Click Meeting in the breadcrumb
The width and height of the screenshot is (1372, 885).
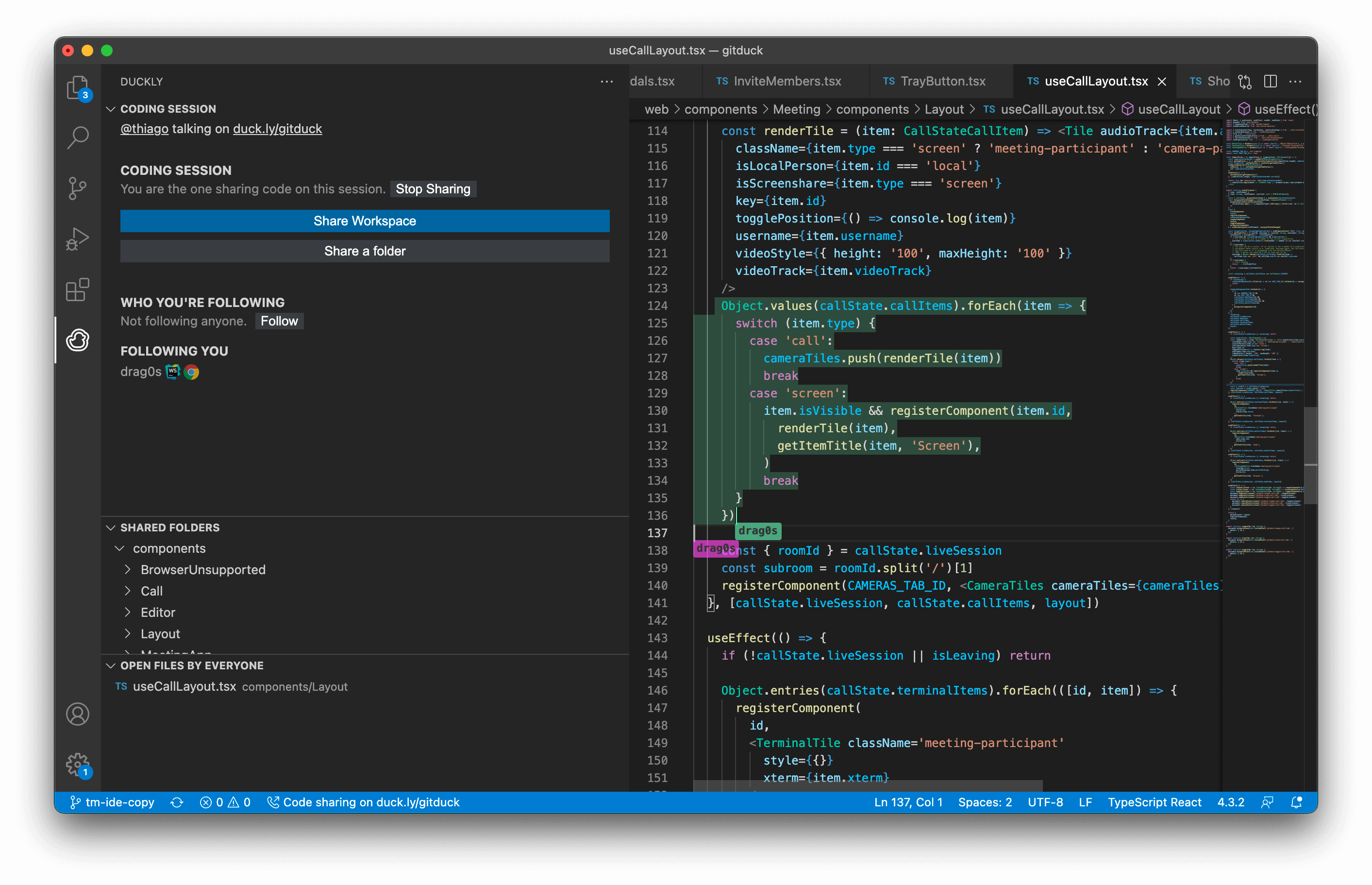(796, 109)
